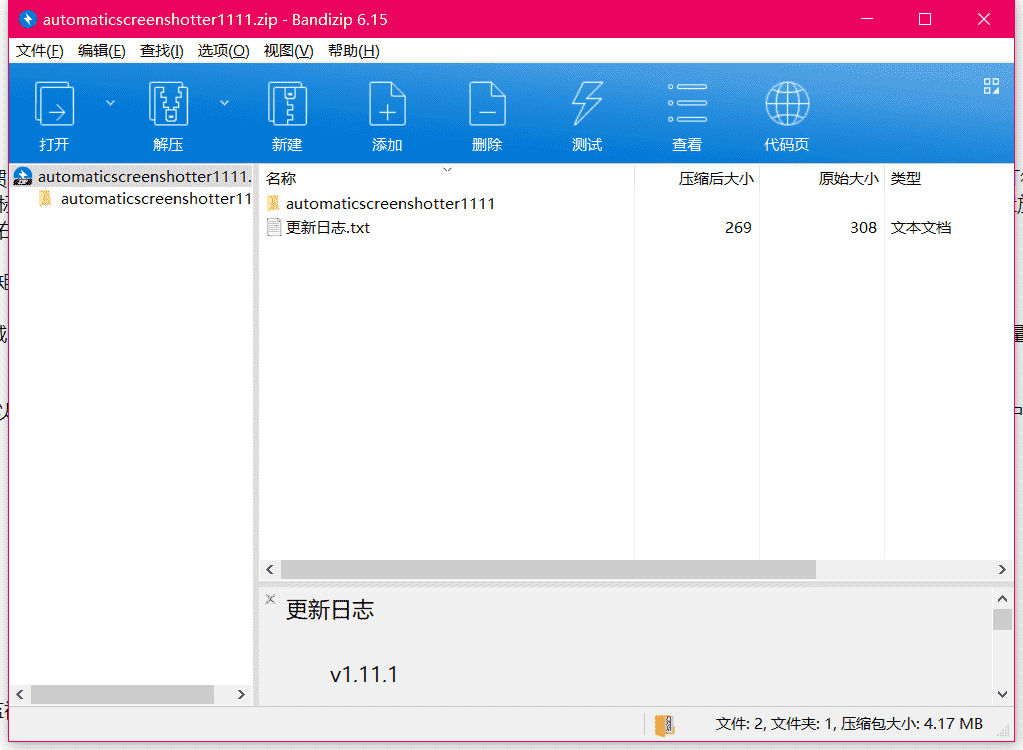1023x750 pixels.
Task: Click the v1.11.1 version text in preview
Action: (364, 674)
